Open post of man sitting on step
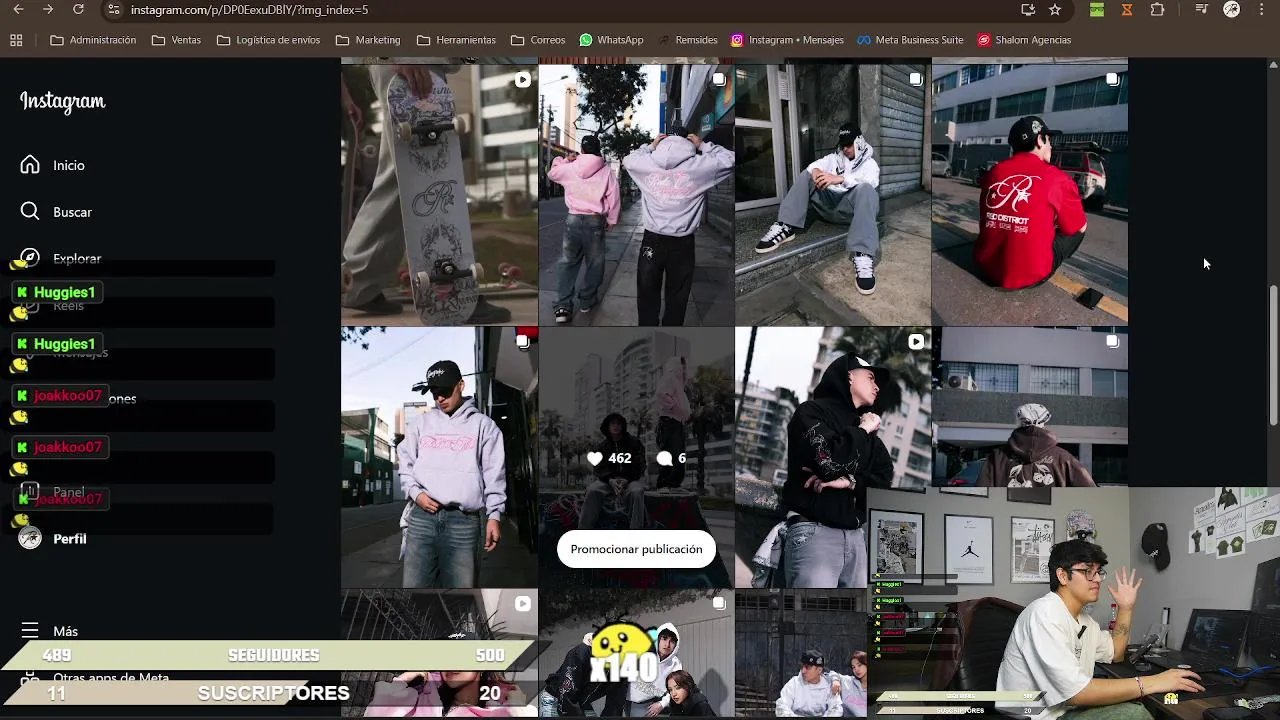 click(x=833, y=195)
